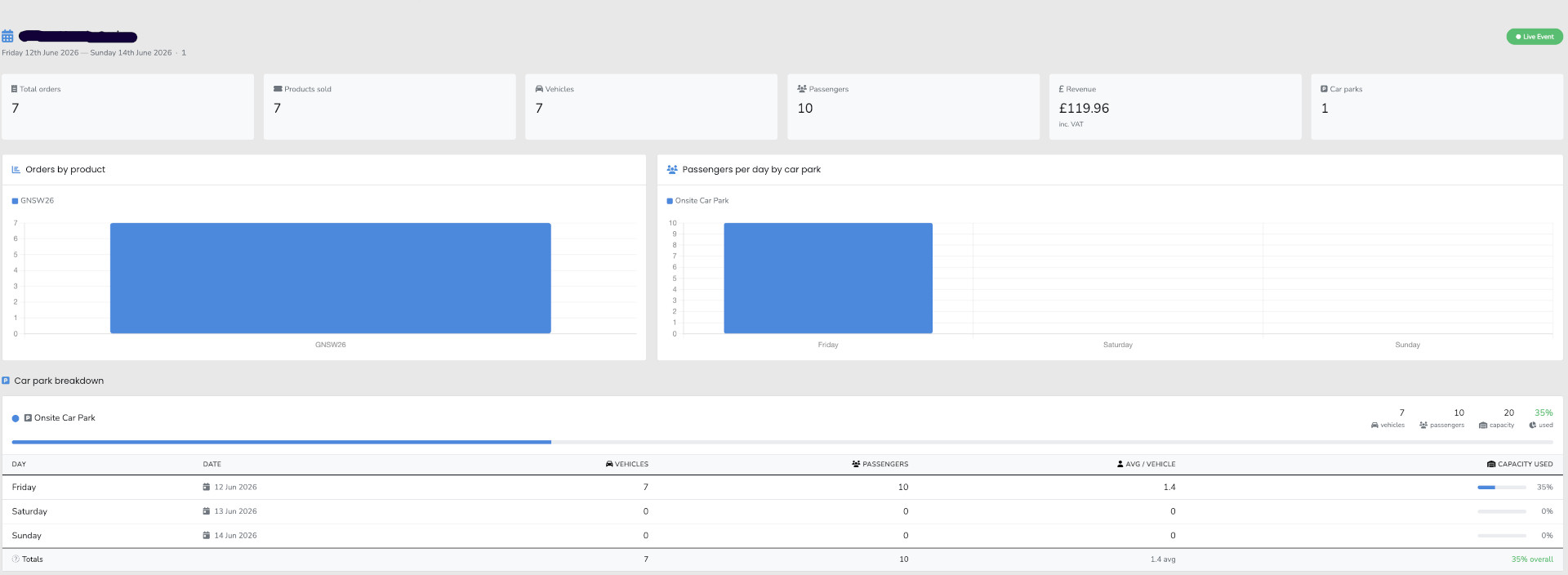
Task: Click the Saturday axis label in passengers chart
Action: point(1118,345)
